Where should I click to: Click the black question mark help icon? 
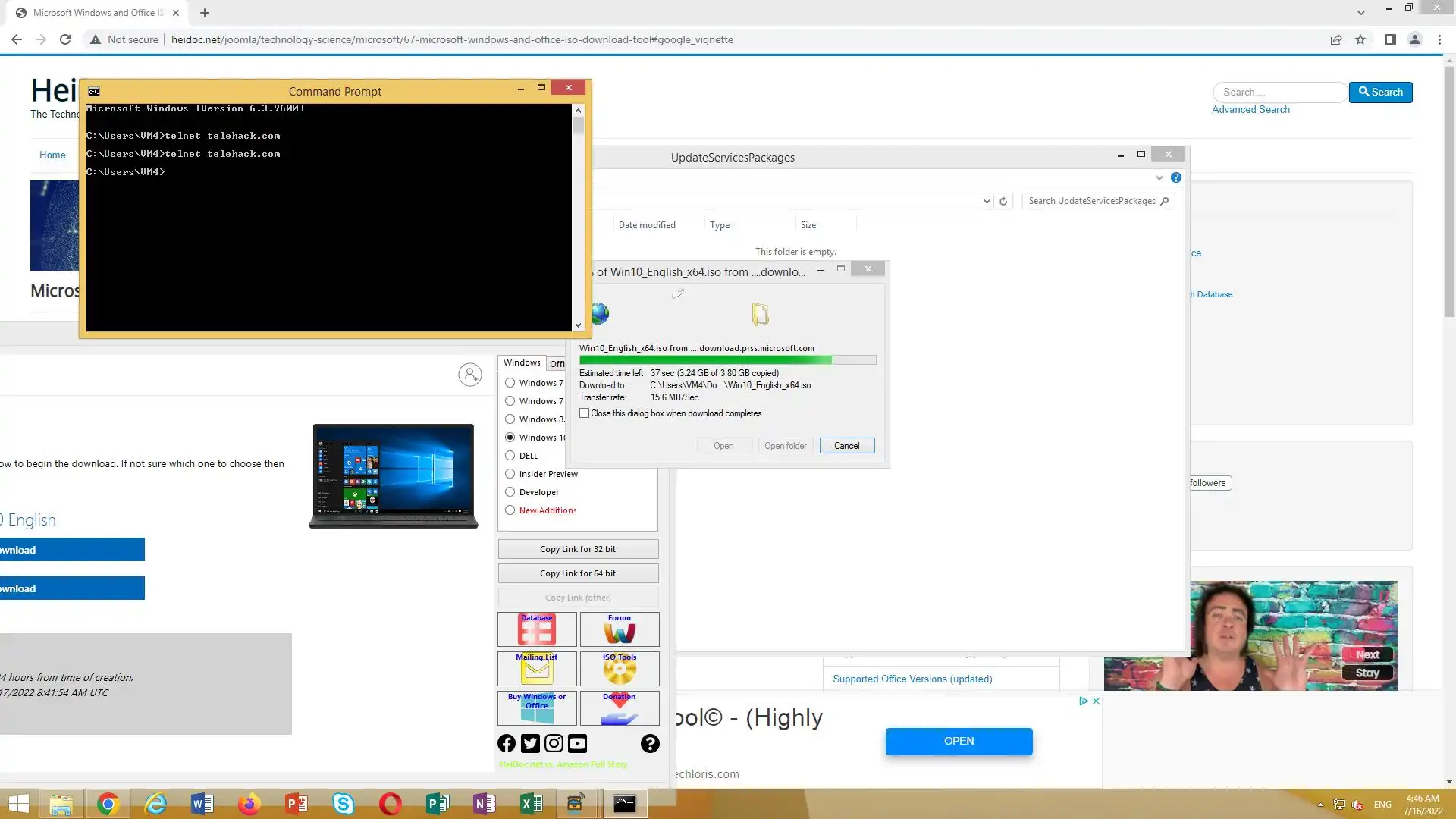pos(650,744)
